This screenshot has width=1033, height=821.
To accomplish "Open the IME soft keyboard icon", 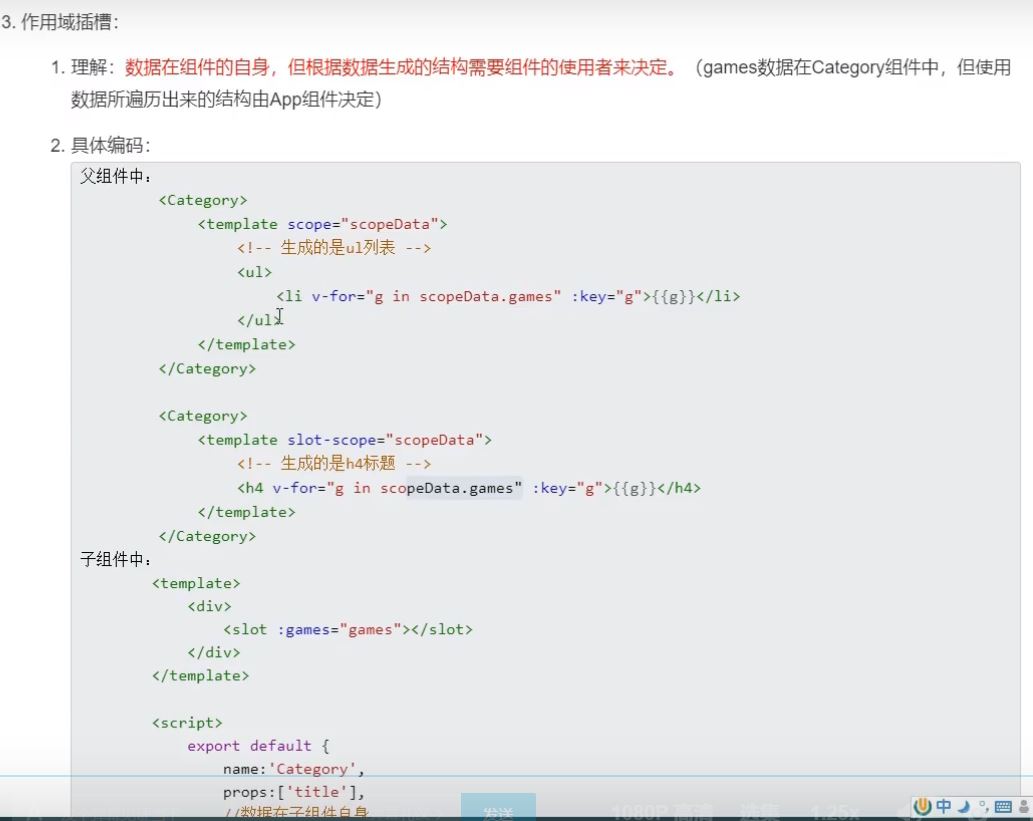I will (x=1003, y=807).
